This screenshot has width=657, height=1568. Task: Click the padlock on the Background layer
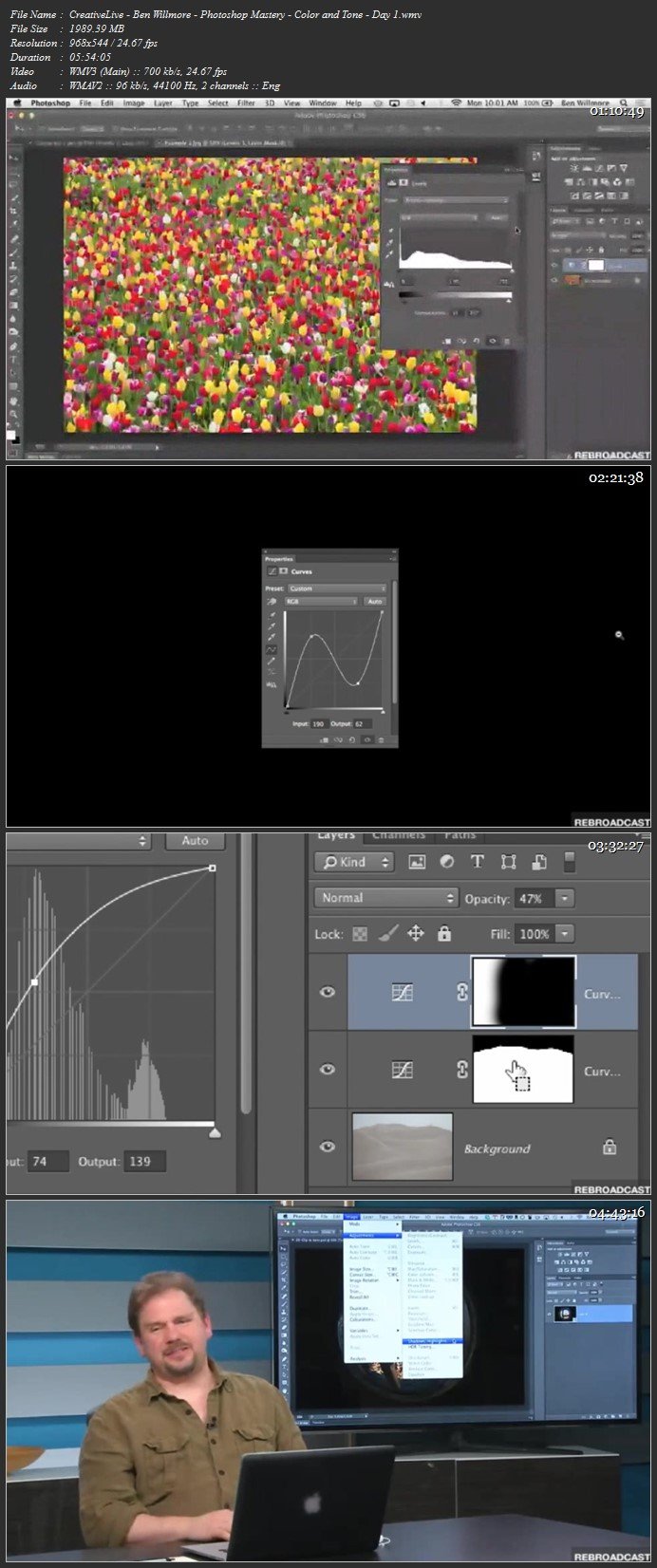click(610, 1147)
